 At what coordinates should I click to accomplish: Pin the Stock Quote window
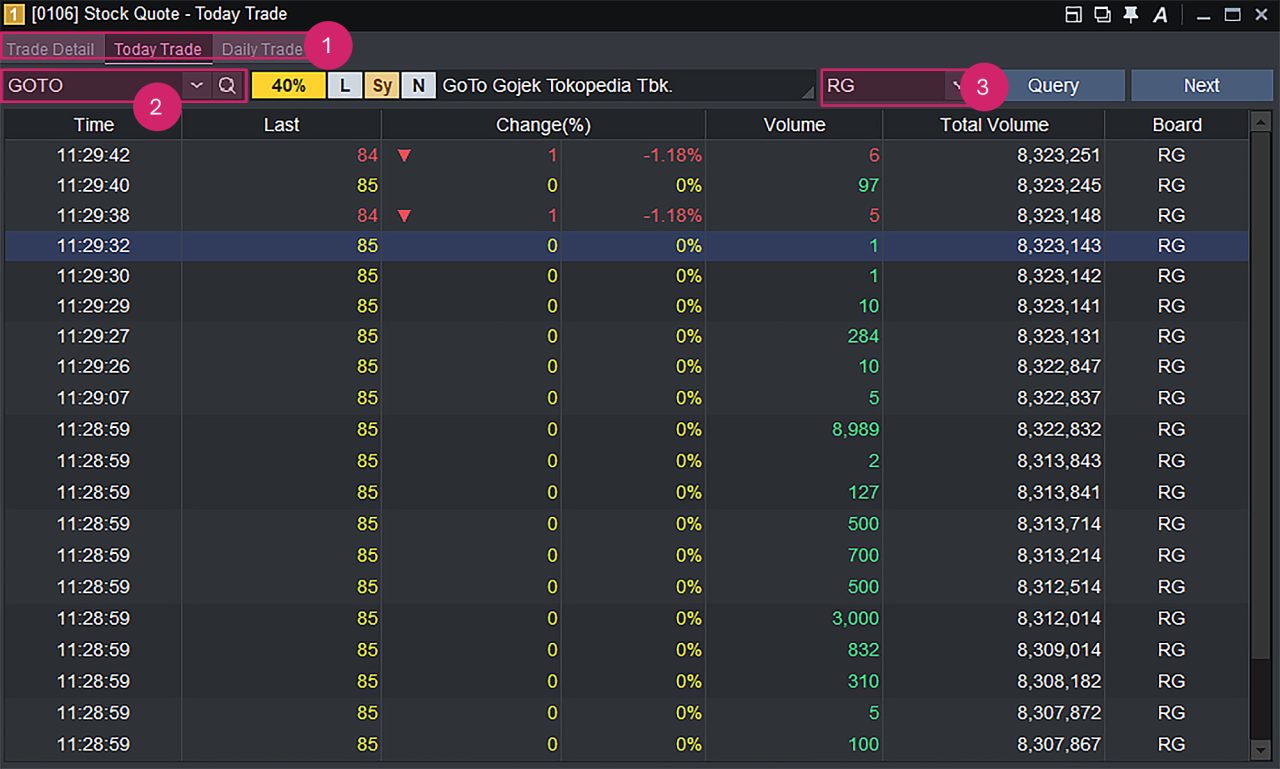[x=1131, y=15]
